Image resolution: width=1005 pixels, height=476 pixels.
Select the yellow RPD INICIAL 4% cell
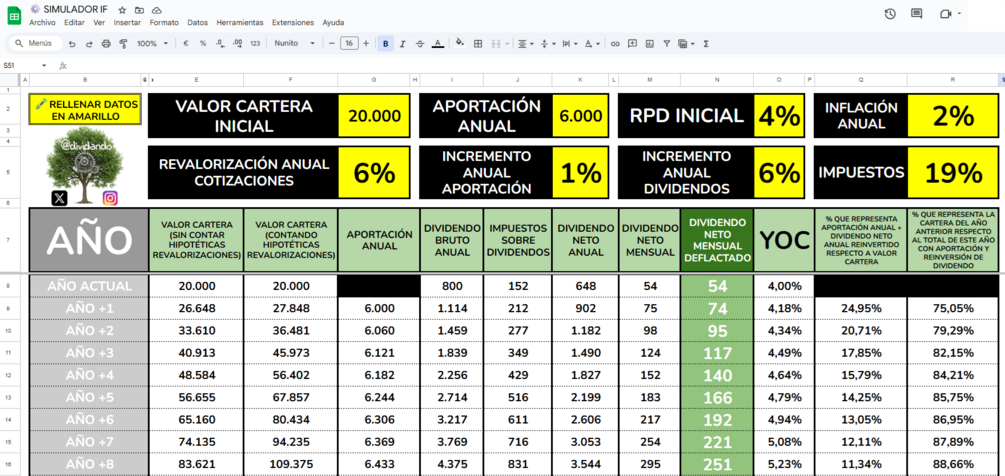point(779,116)
